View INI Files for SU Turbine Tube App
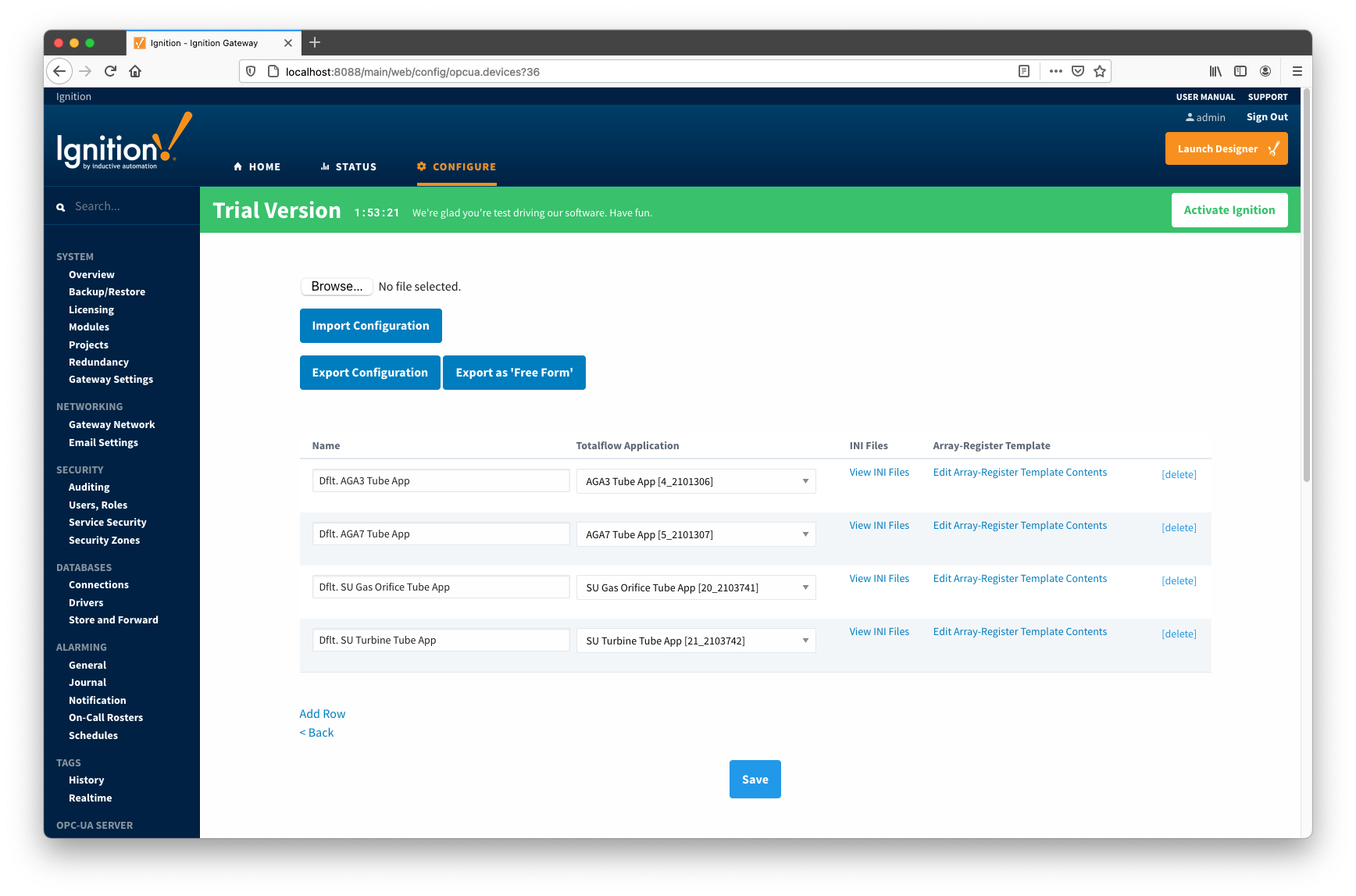The height and width of the screenshot is (896, 1356). click(880, 632)
